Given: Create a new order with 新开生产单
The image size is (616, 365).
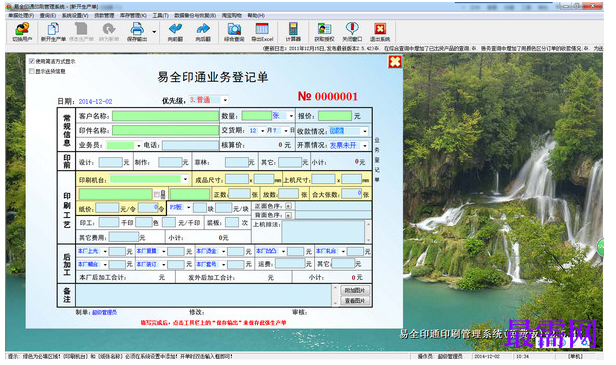Looking at the screenshot, I should click(x=53, y=31).
